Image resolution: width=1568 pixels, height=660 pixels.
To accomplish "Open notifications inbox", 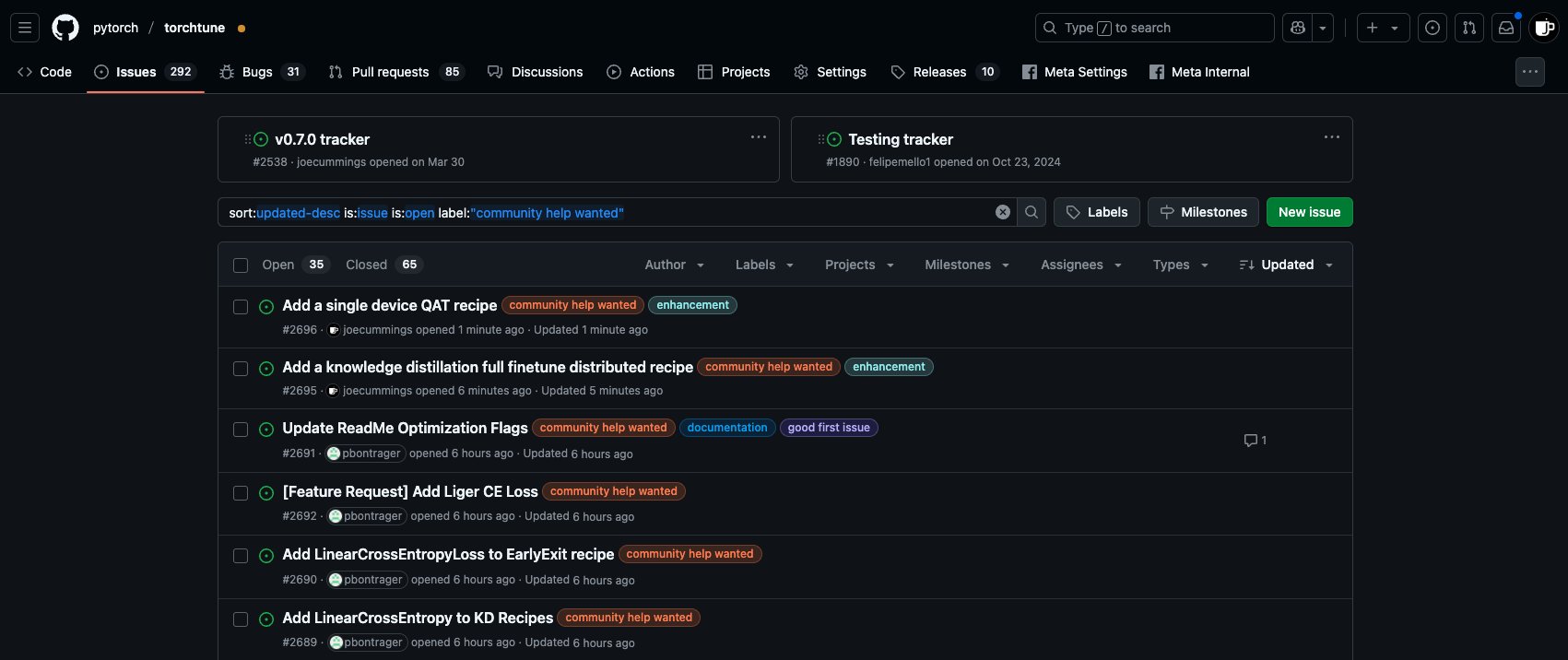I will click(1506, 28).
